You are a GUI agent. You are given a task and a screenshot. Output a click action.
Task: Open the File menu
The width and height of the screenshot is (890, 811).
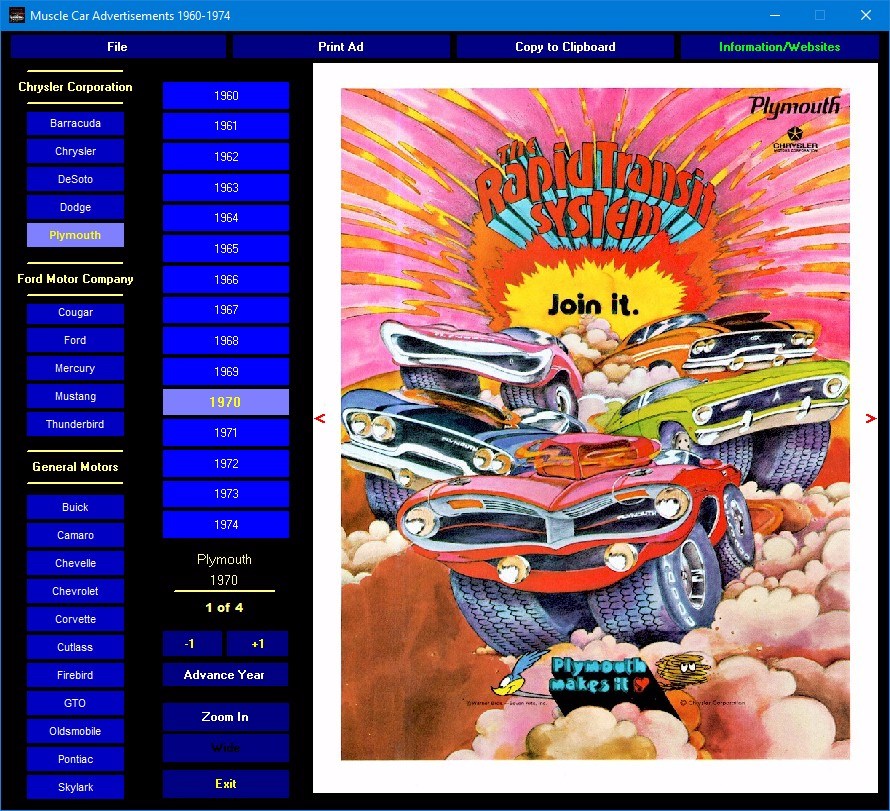tap(117, 47)
